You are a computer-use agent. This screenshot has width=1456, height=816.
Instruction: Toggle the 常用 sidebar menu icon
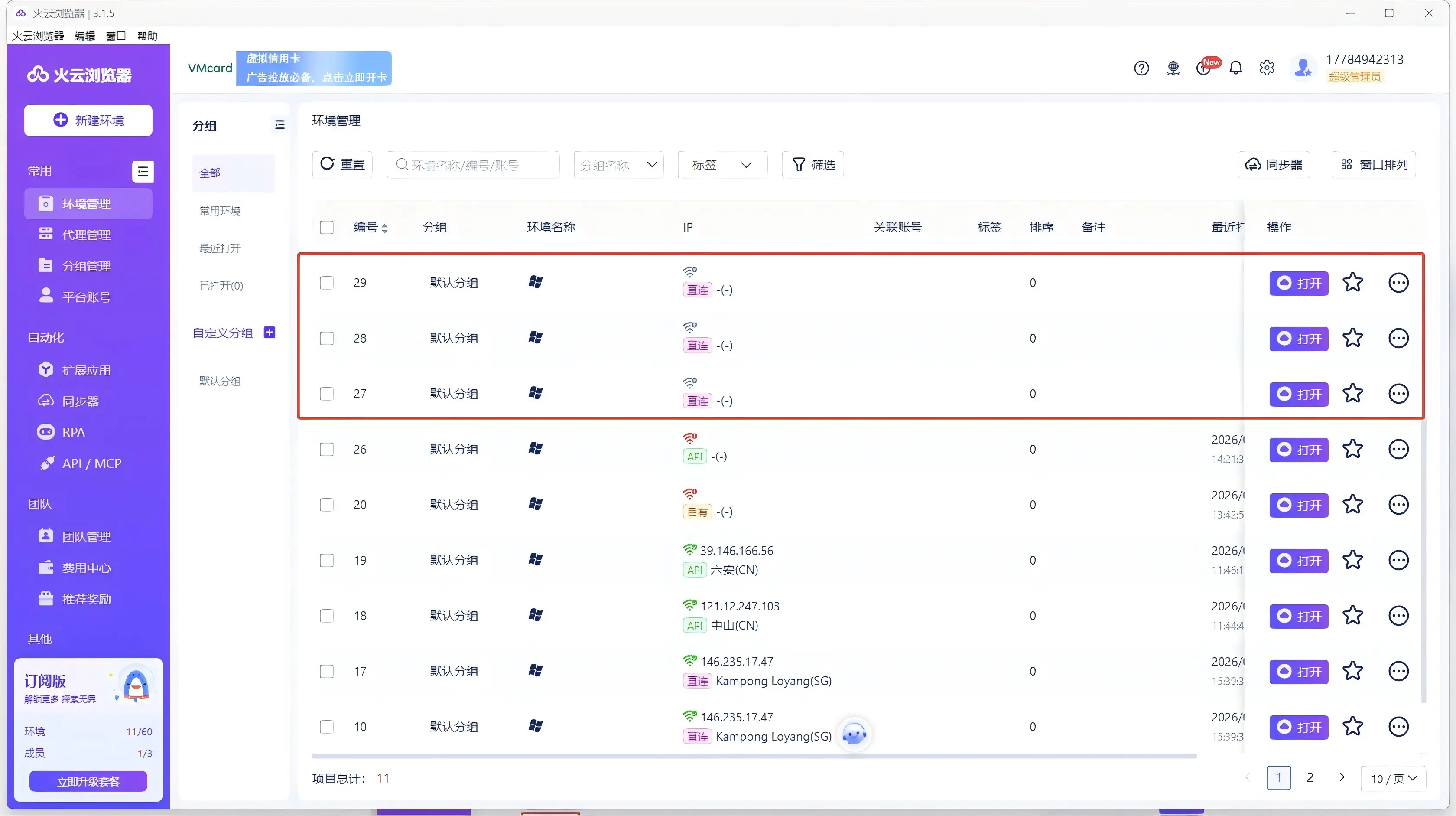143,171
